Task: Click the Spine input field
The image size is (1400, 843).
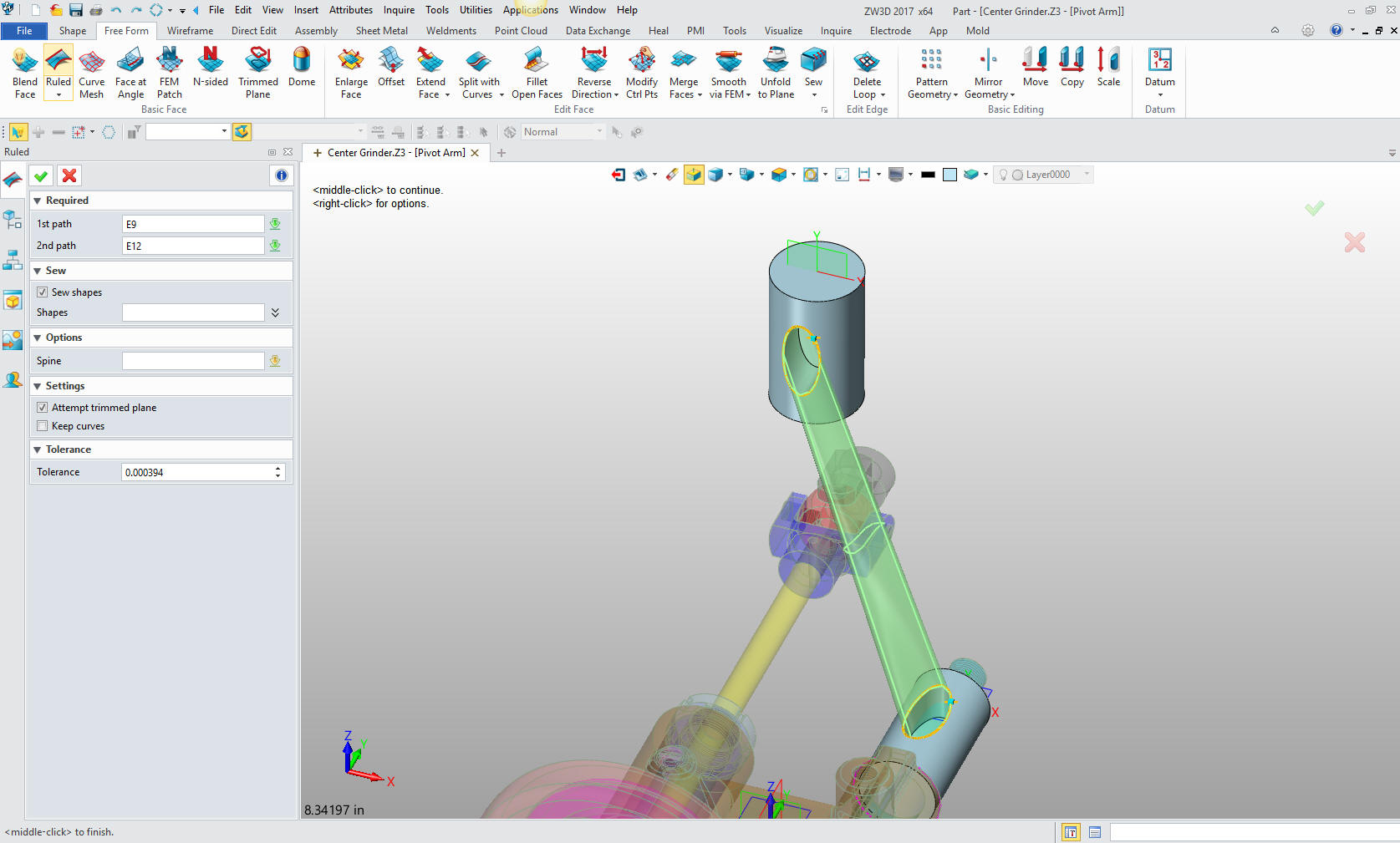Action: coord(193,361)
